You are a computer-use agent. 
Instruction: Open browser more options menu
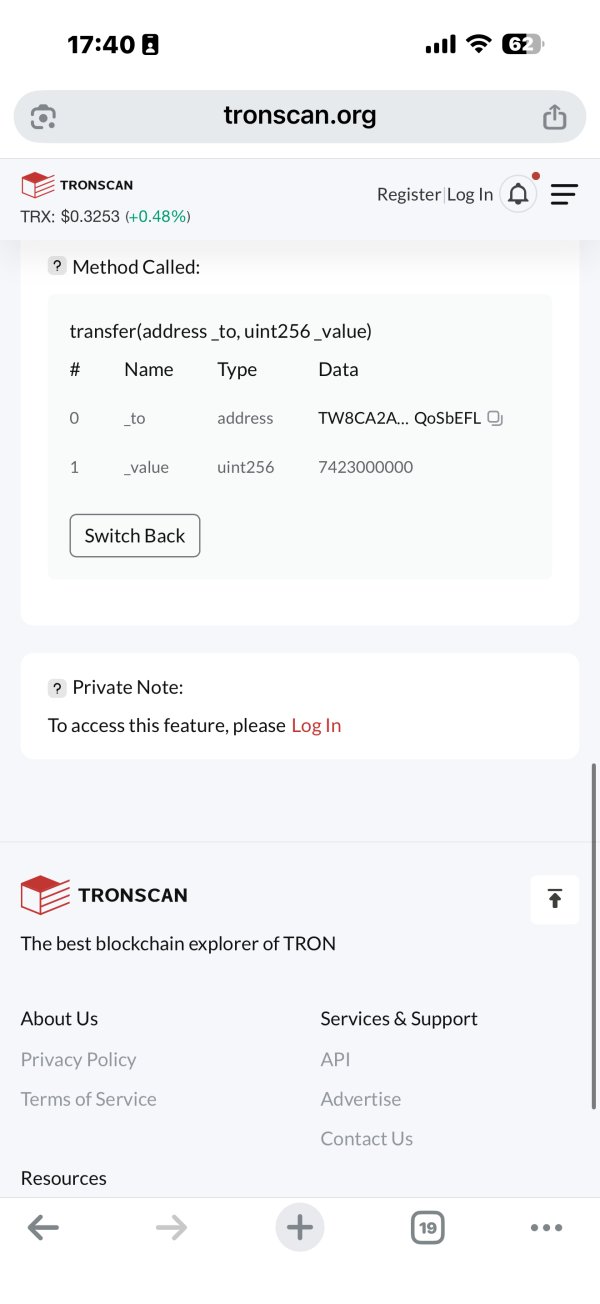click(x=546, y=1228)
